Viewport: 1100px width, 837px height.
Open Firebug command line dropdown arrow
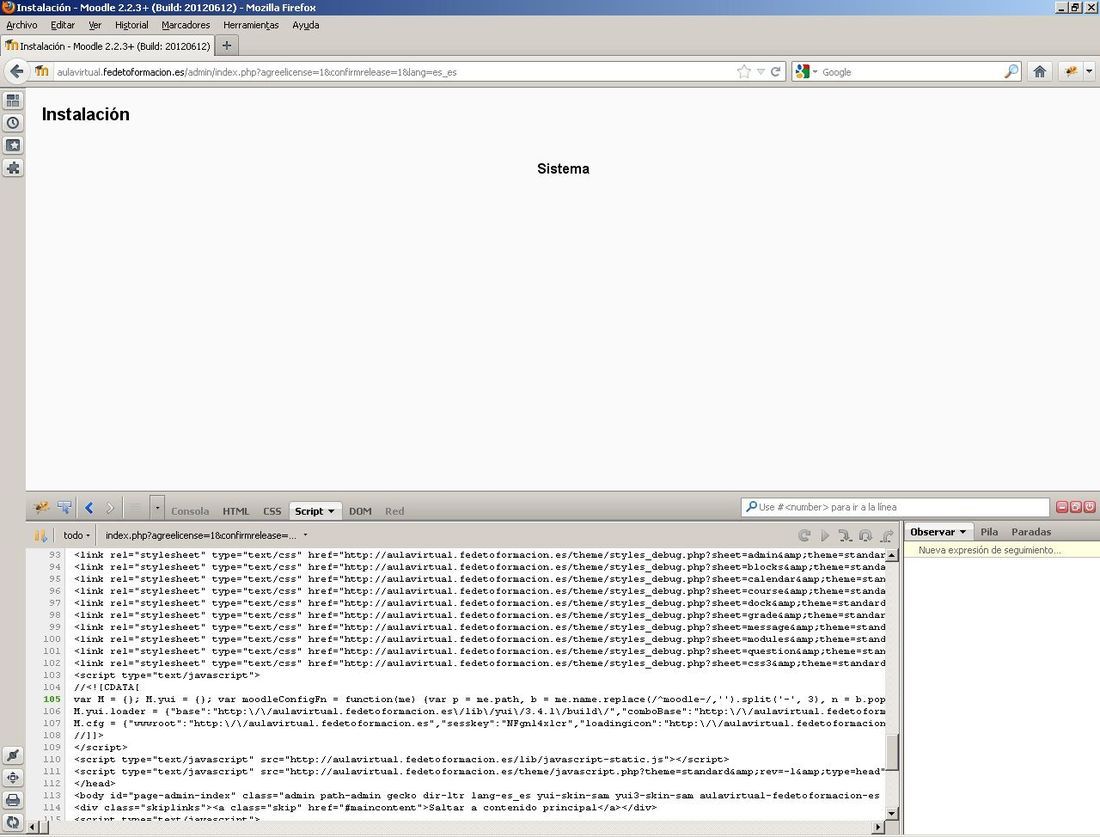pos(157,507)
